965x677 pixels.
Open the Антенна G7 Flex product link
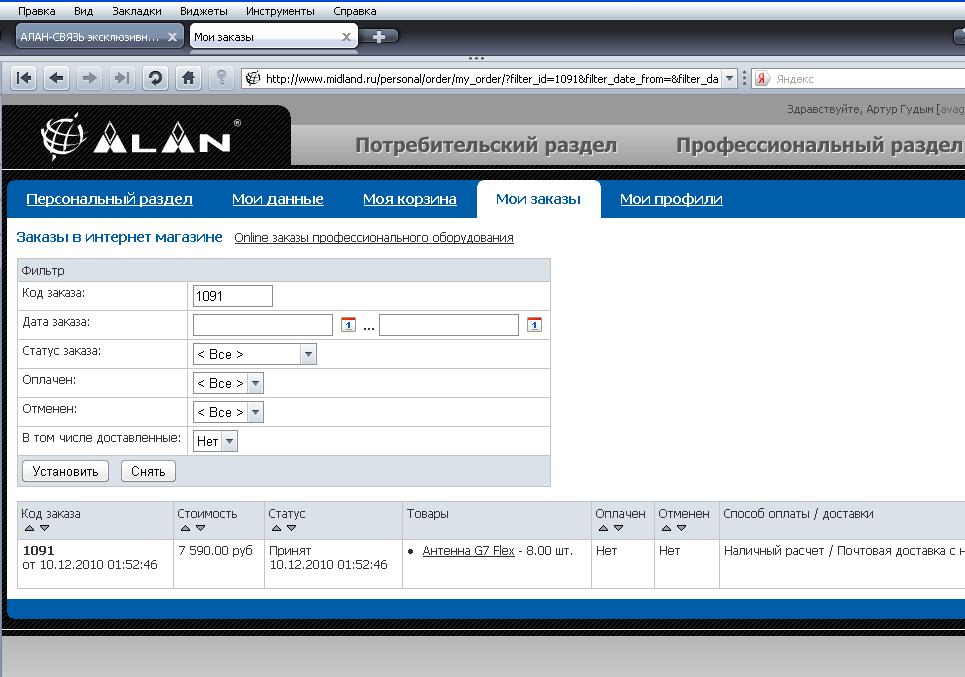(468, 551)
